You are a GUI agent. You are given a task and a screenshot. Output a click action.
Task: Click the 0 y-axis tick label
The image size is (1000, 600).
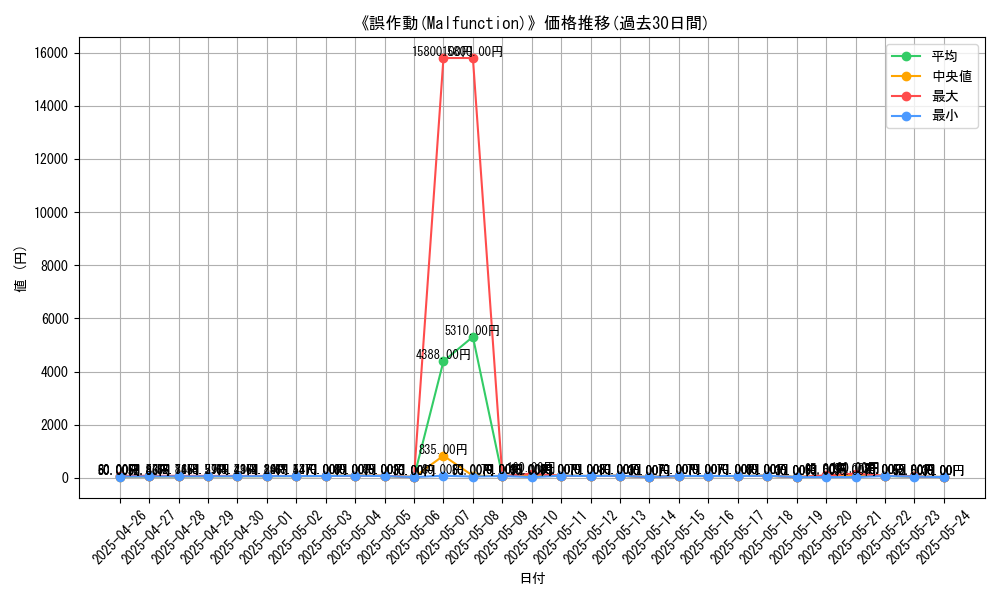[65, 478]
